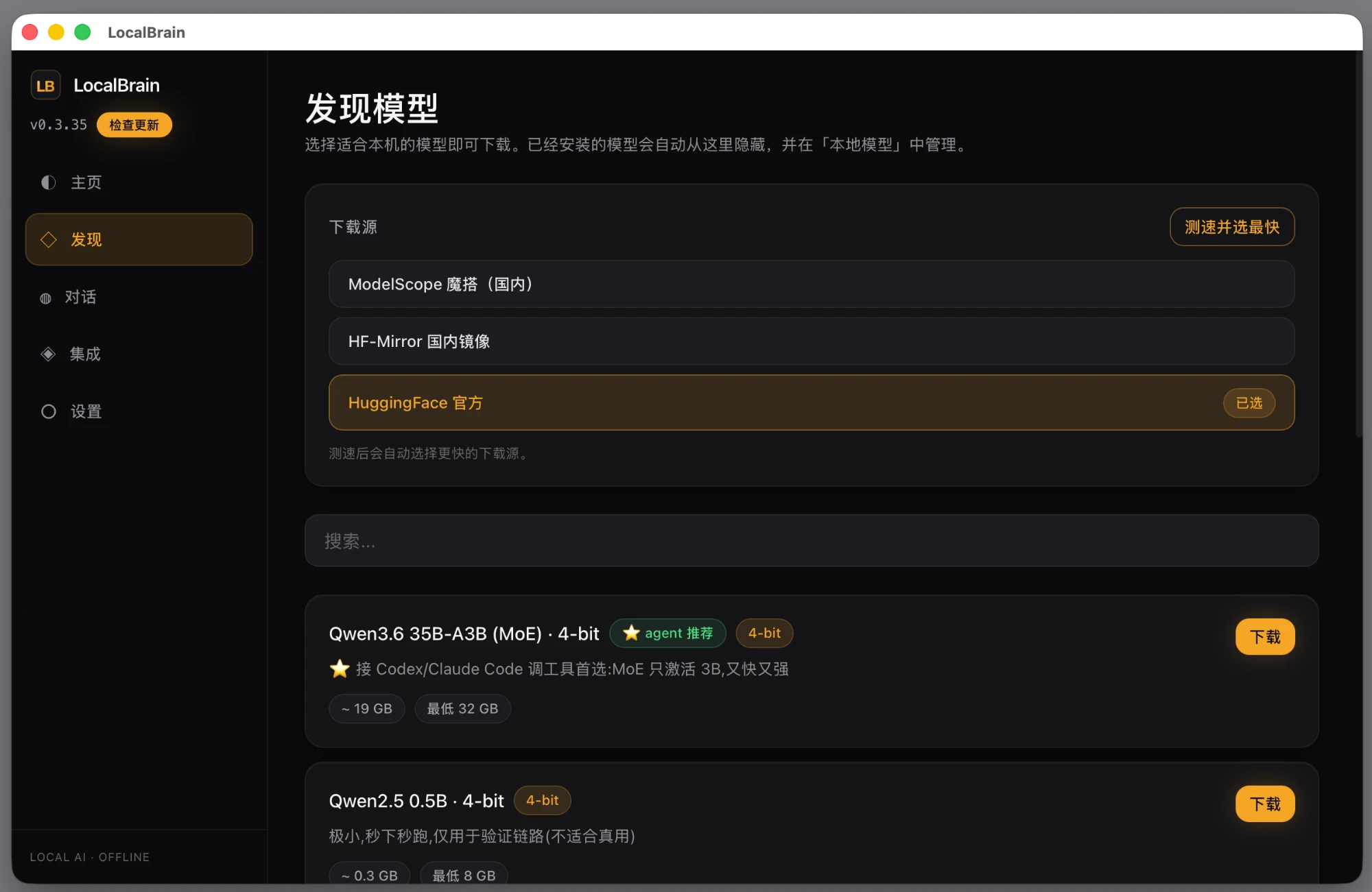Open the 主页 page
The height and width of the screenshot is (892, 1372).
(139, 182)
